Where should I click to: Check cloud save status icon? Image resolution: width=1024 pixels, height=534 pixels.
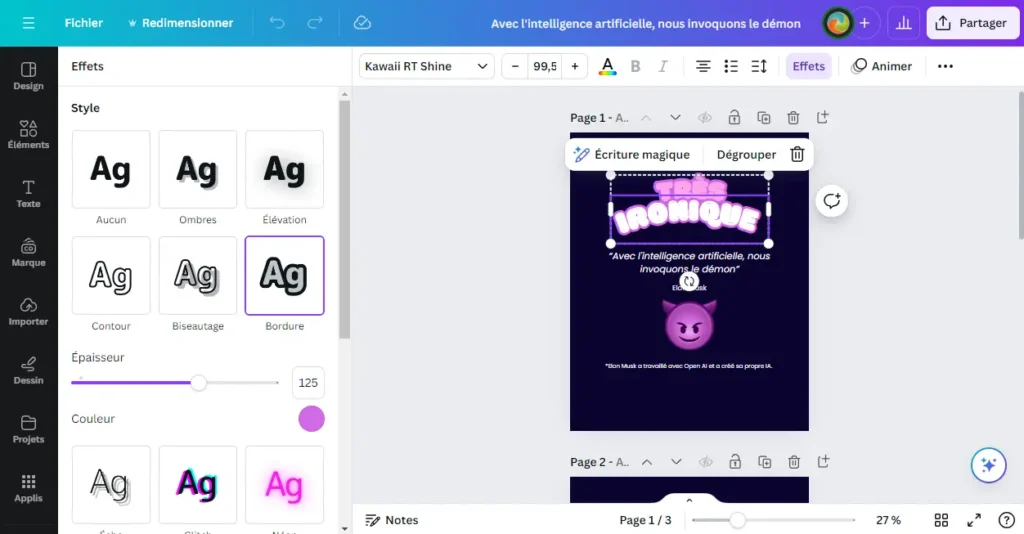pos(362,23)
